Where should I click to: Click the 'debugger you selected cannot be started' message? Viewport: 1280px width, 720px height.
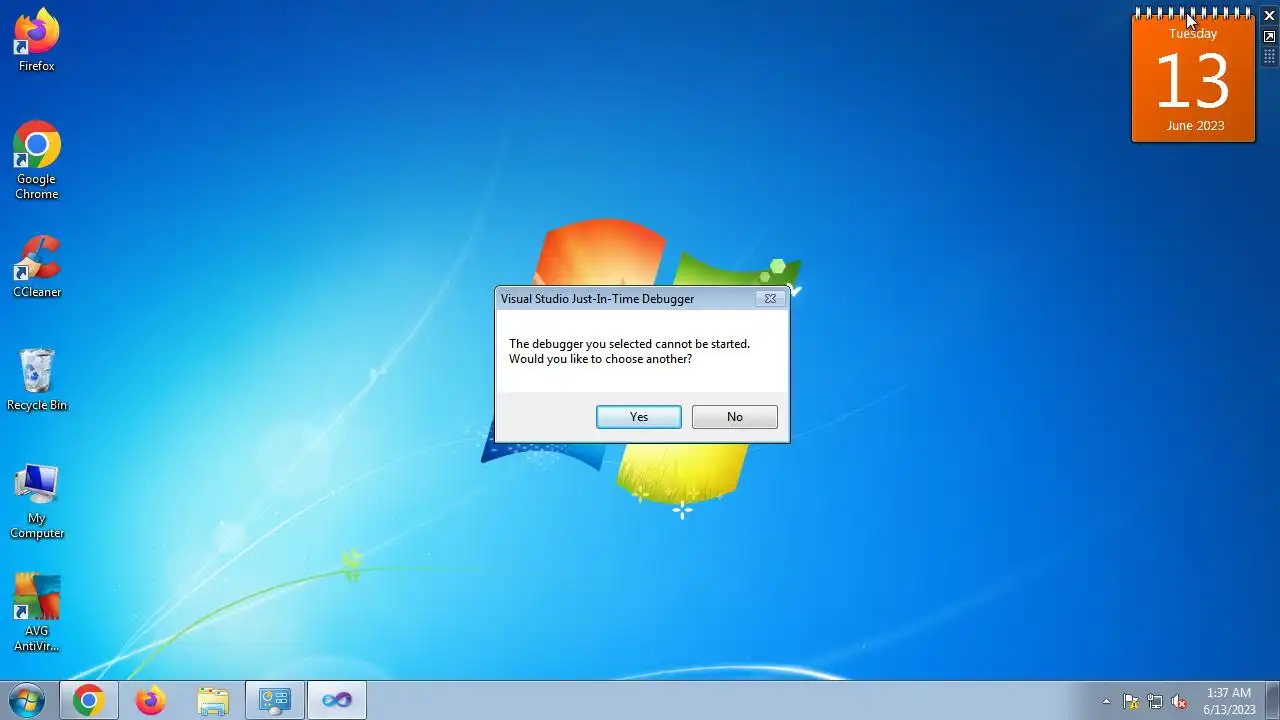629,351
